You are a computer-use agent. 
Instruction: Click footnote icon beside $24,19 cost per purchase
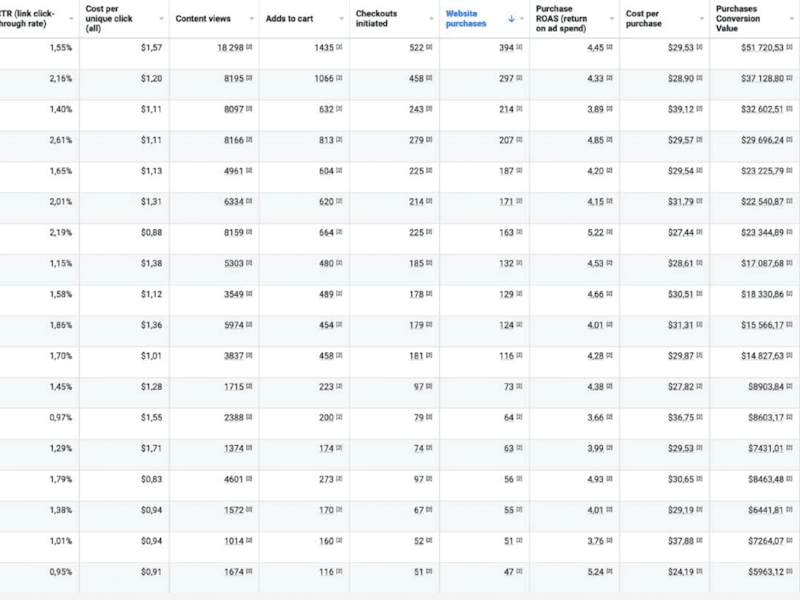(x=699, y=571)
